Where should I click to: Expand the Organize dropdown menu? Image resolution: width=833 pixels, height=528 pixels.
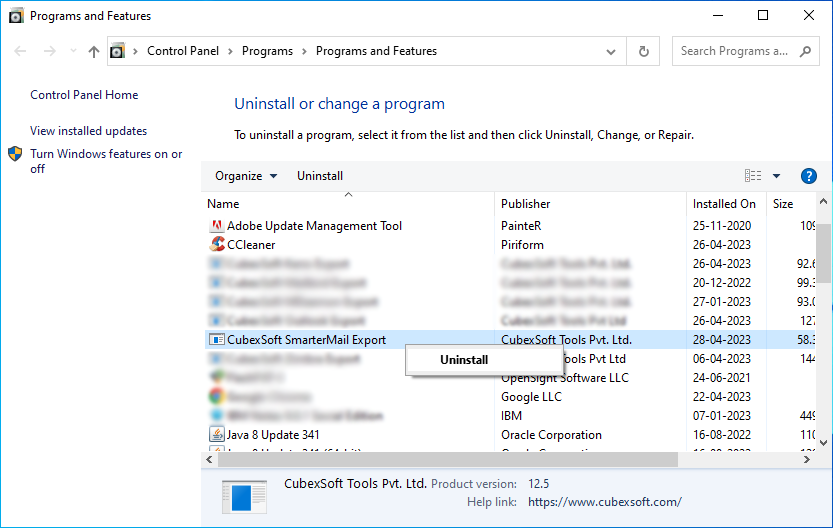(x=246, y=176)
